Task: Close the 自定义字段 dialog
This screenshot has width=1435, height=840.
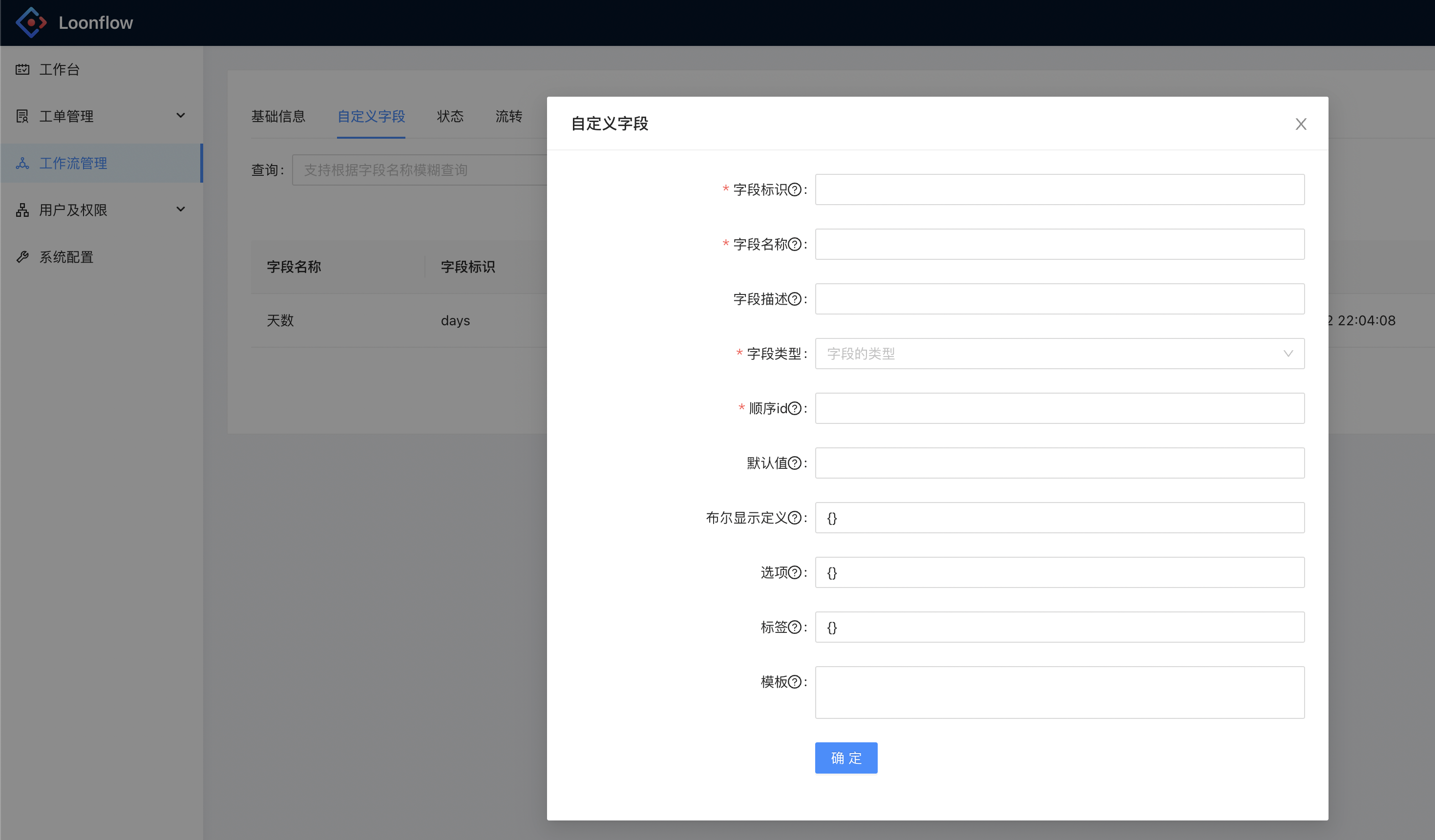Action: [x=1301, y=124]
